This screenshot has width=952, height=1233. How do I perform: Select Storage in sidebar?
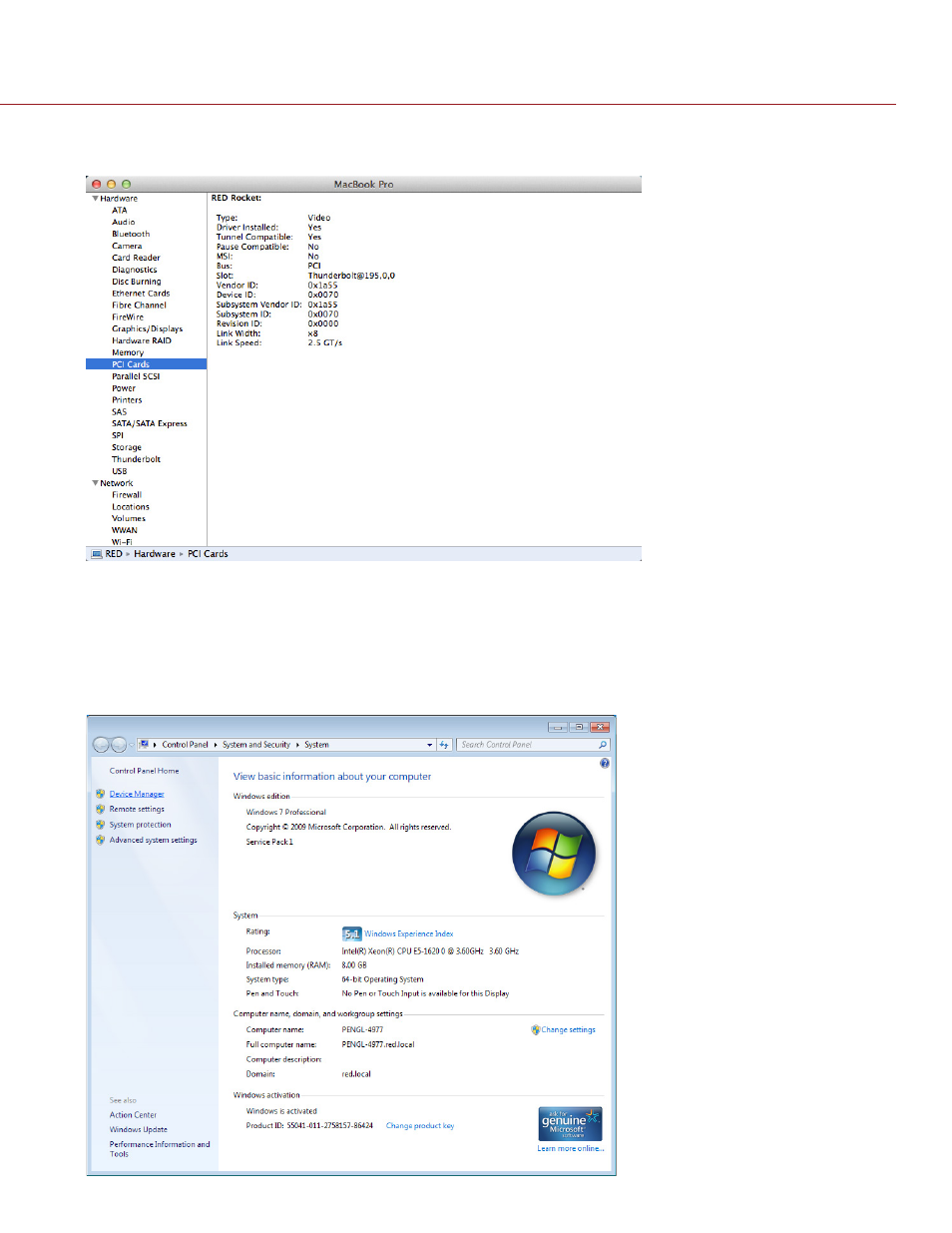pos(127,447)
